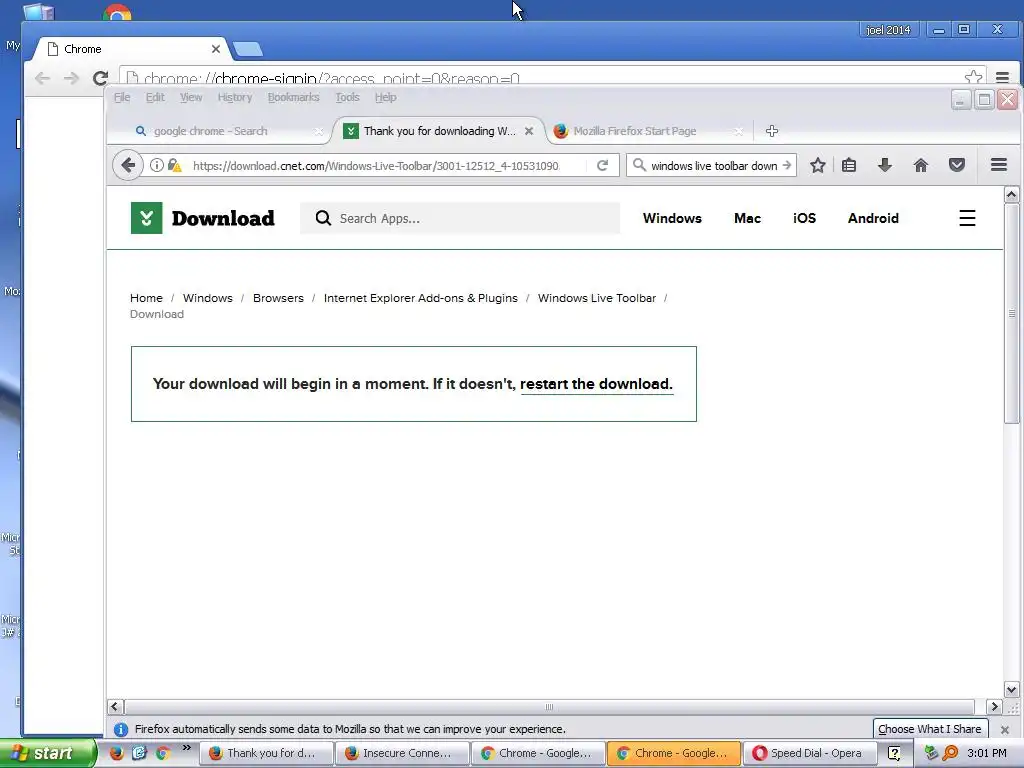
Task: Open the Windows category link in site header
Action: point(672,218)
